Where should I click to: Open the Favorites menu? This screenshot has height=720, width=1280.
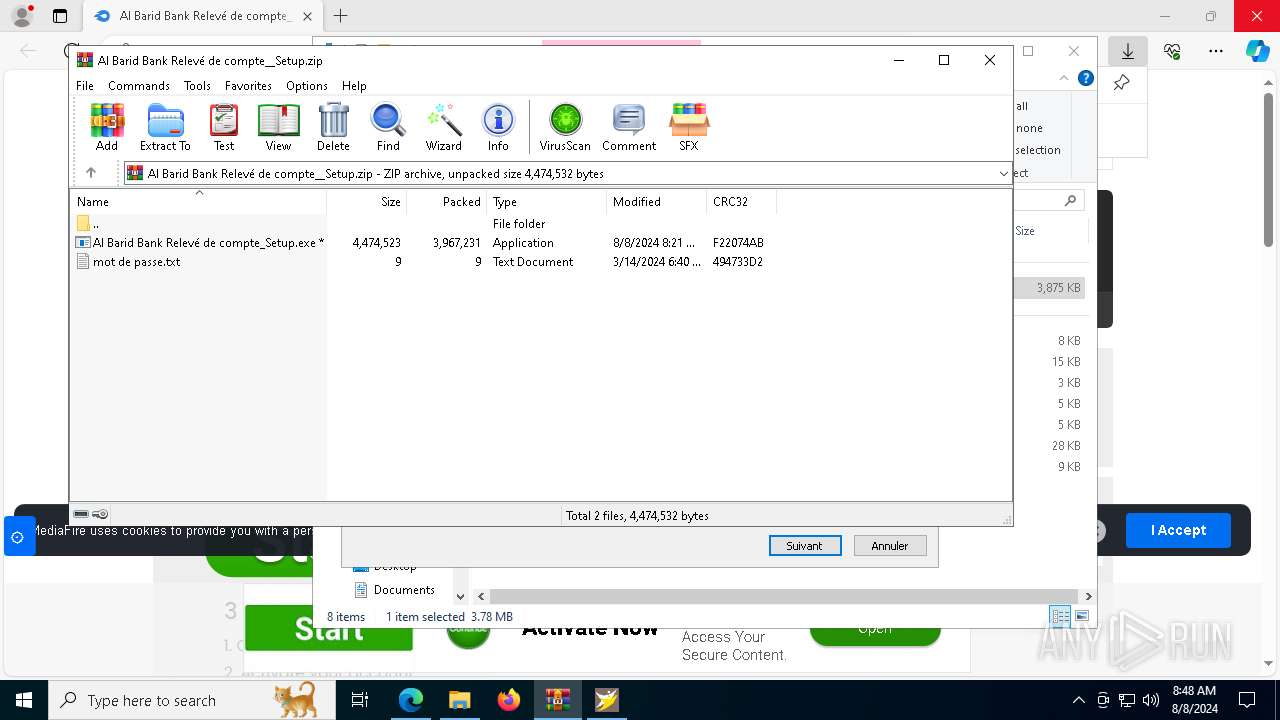click(x=248, y=86)
